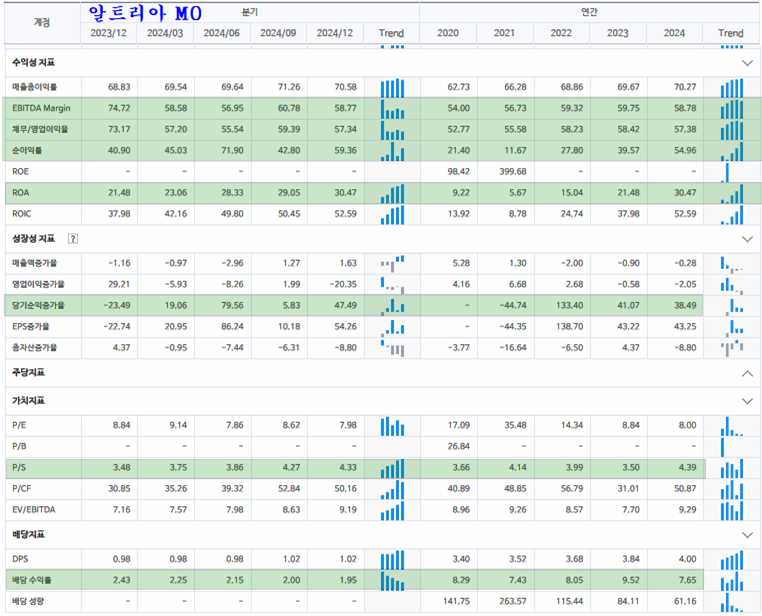Select the 총자산증가율 row label
Viewport: 762px width, 616px height.
[35, 348]
